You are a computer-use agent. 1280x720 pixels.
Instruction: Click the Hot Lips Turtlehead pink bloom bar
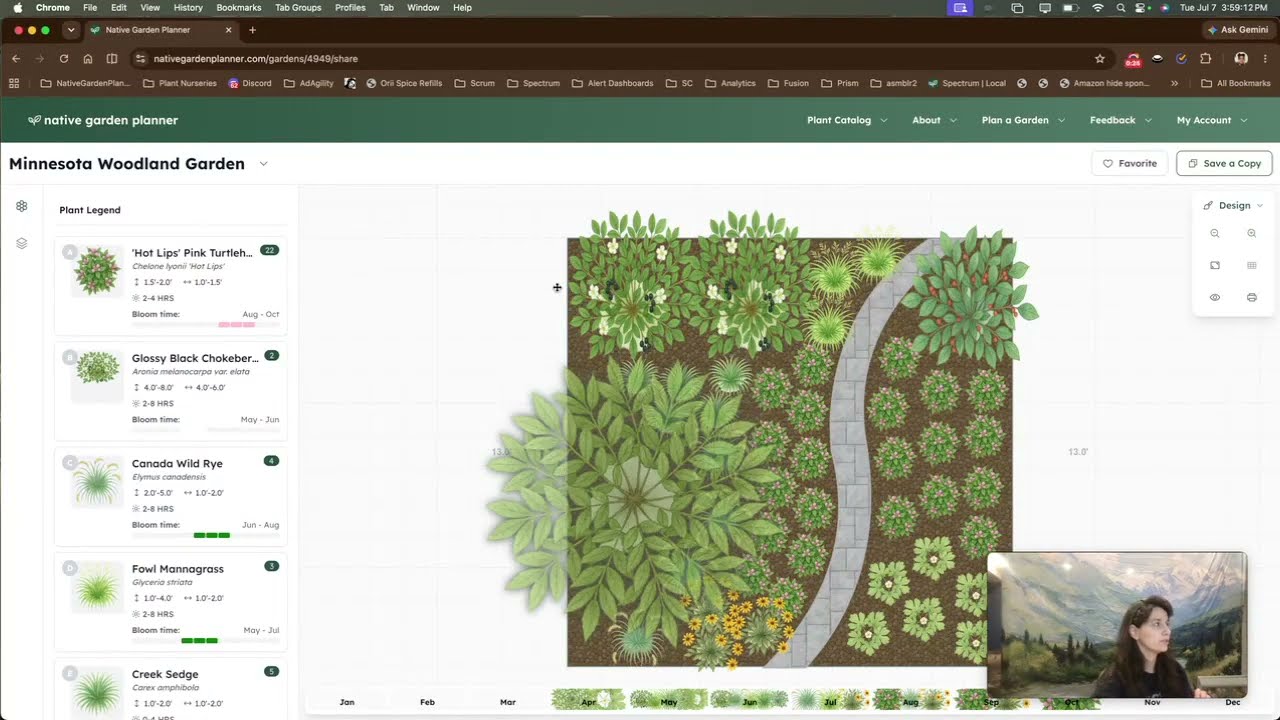click(x=237, y=324)
